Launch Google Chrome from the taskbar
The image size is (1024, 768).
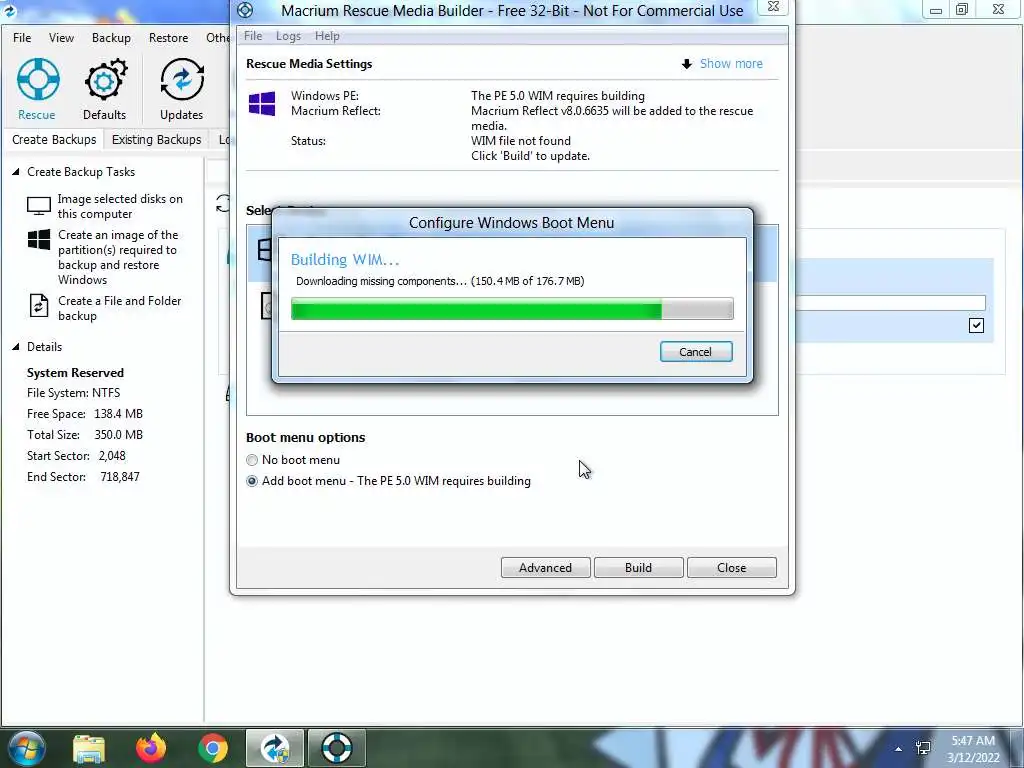(213, 748)
